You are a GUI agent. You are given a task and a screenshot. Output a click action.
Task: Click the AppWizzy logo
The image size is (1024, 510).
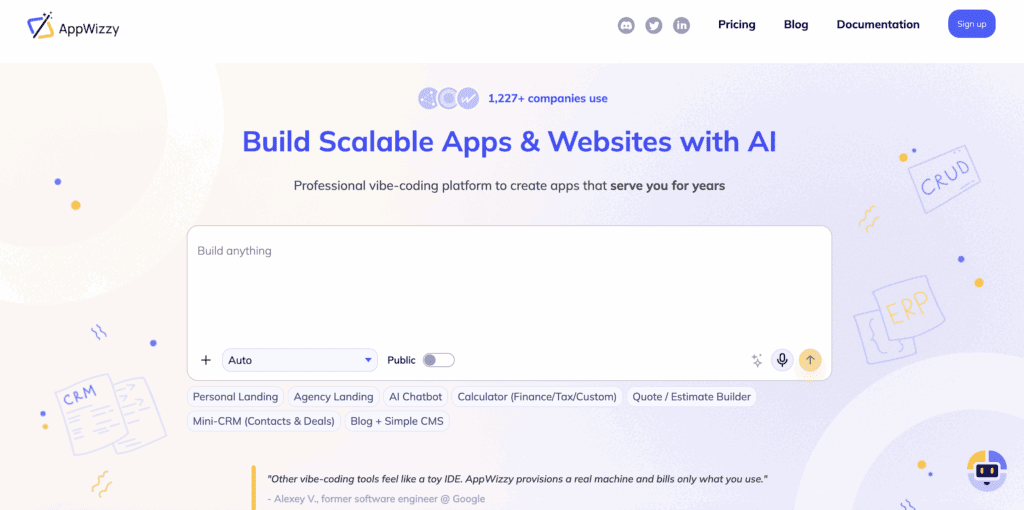pyautogui.click(x=73, y=26)
